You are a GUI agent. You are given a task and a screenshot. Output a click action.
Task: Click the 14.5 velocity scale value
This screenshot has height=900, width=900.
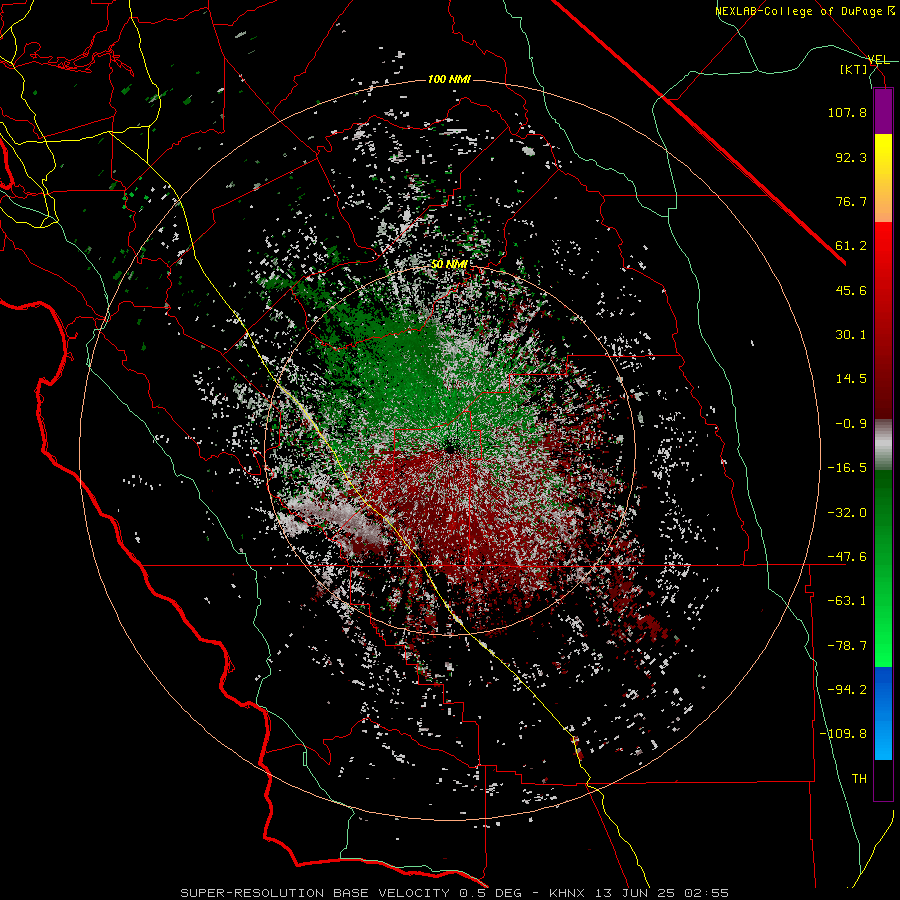pos(851,379)
